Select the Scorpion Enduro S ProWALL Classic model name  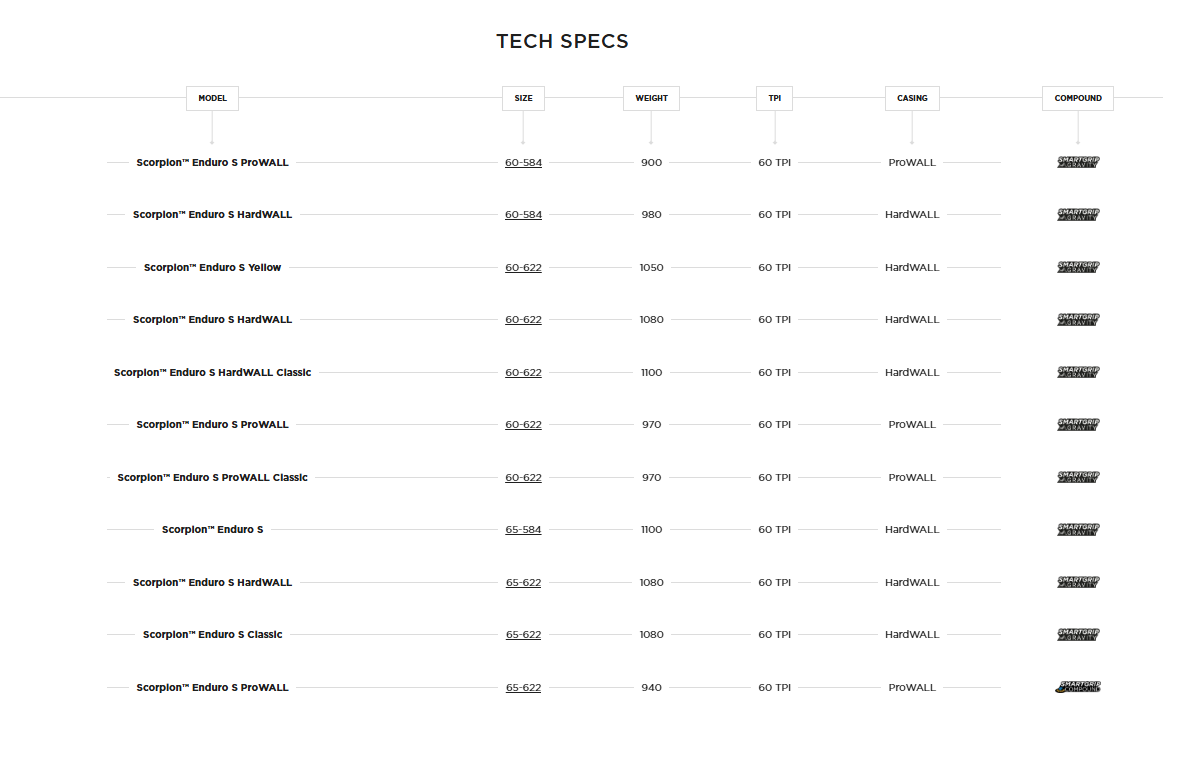pos(212,477)
